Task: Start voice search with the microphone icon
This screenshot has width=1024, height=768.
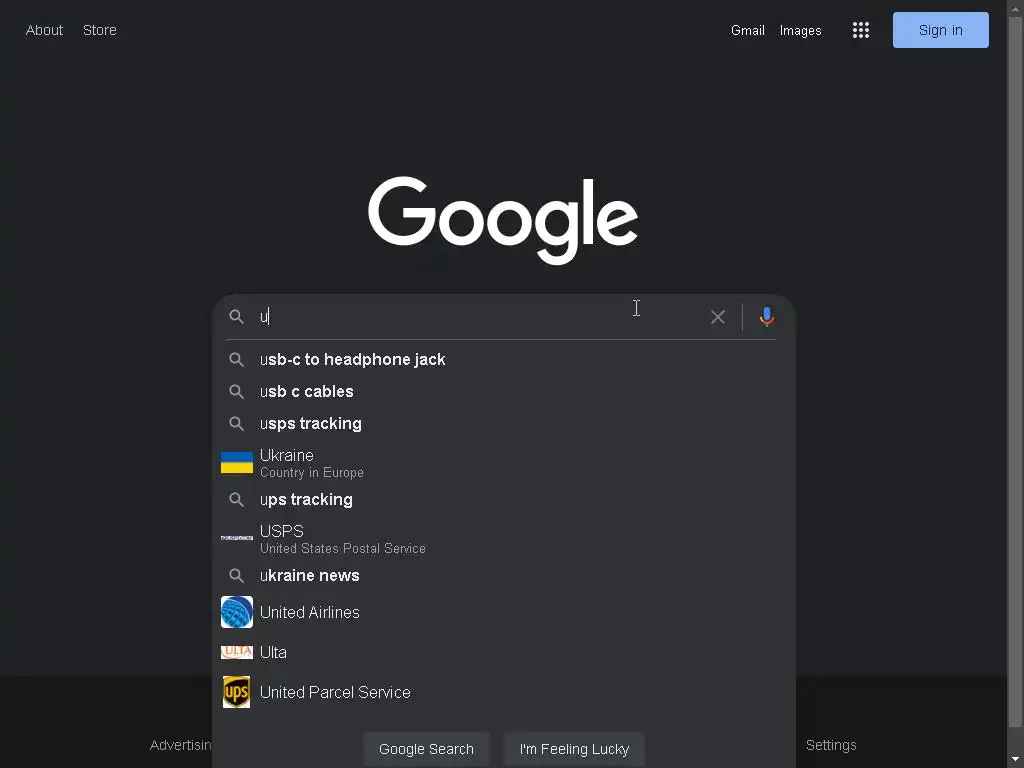Action: (x=767, y=317)
